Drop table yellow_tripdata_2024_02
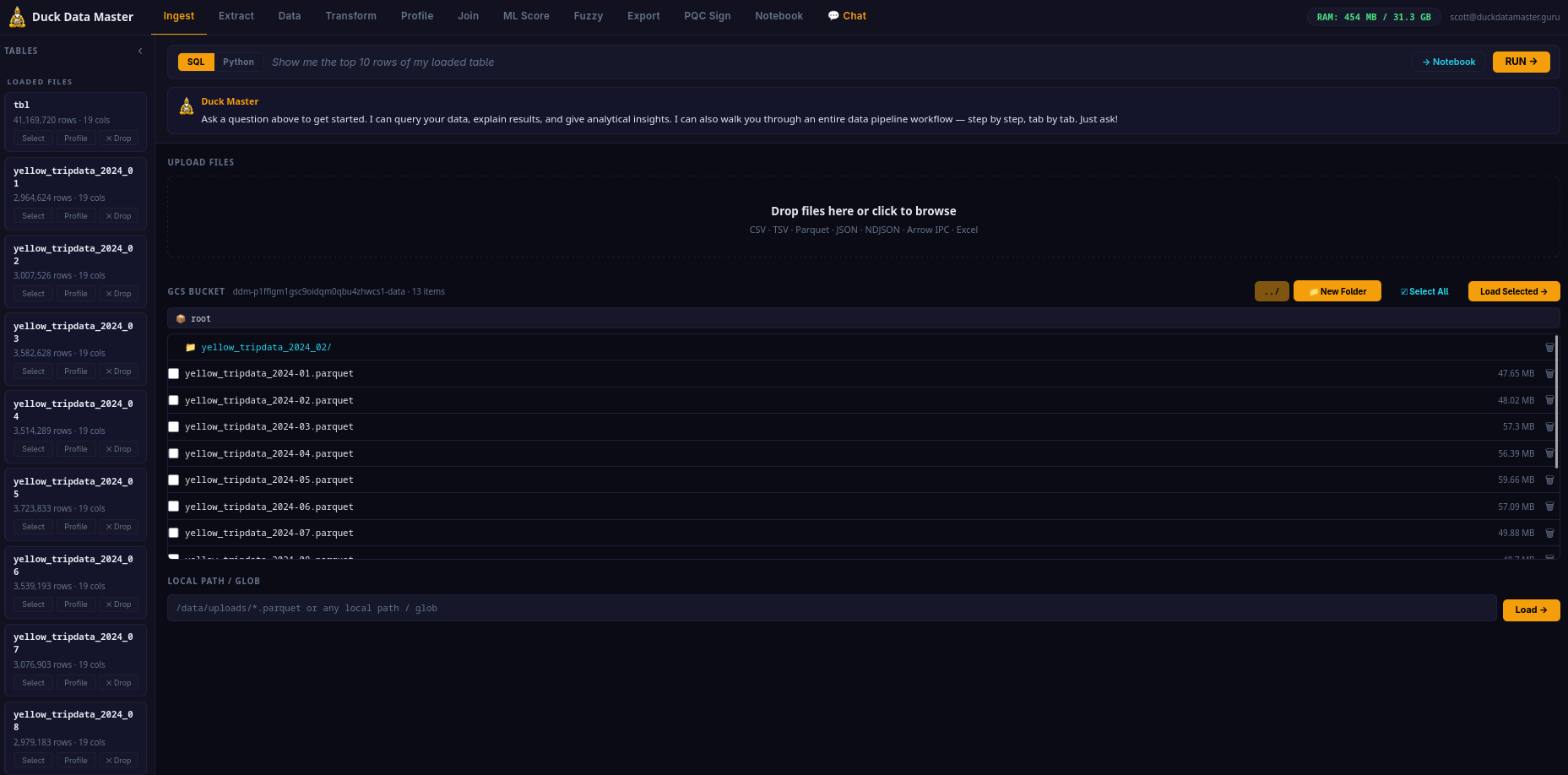 [118, 294]
